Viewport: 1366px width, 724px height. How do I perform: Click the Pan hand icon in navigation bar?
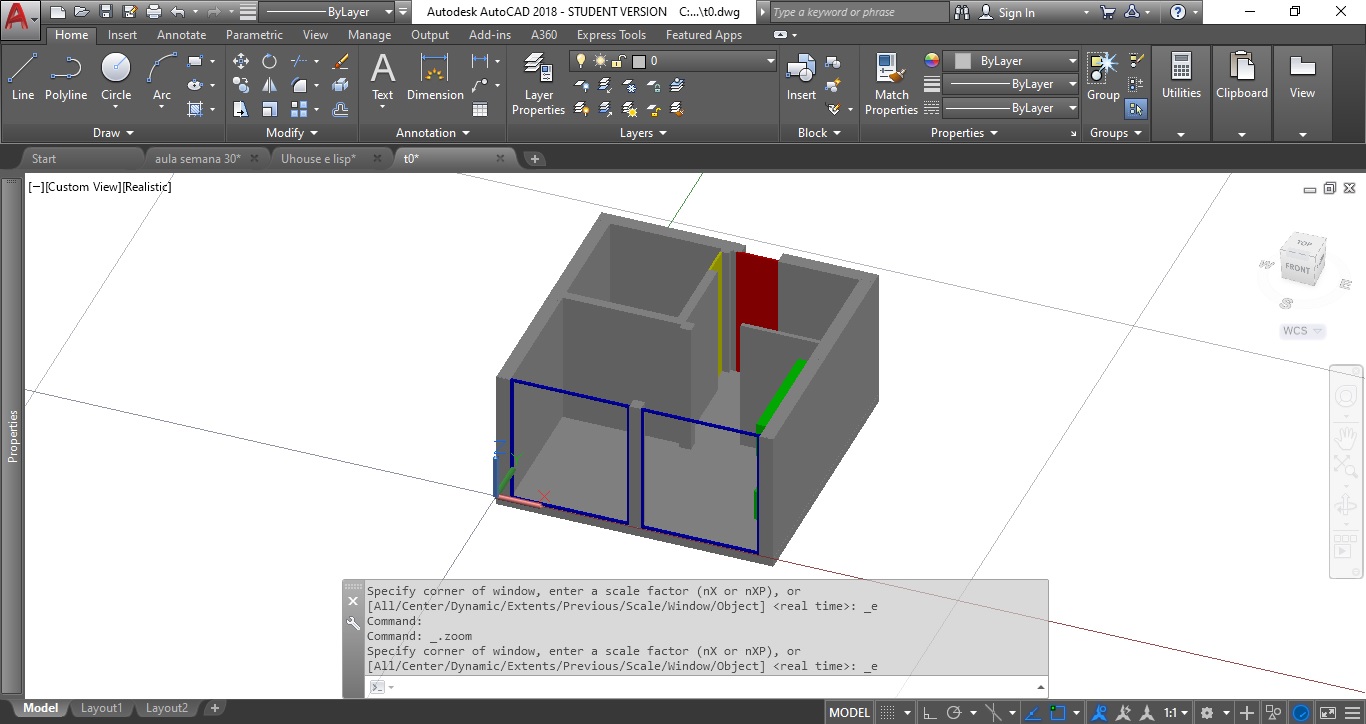coord(1346,437)
